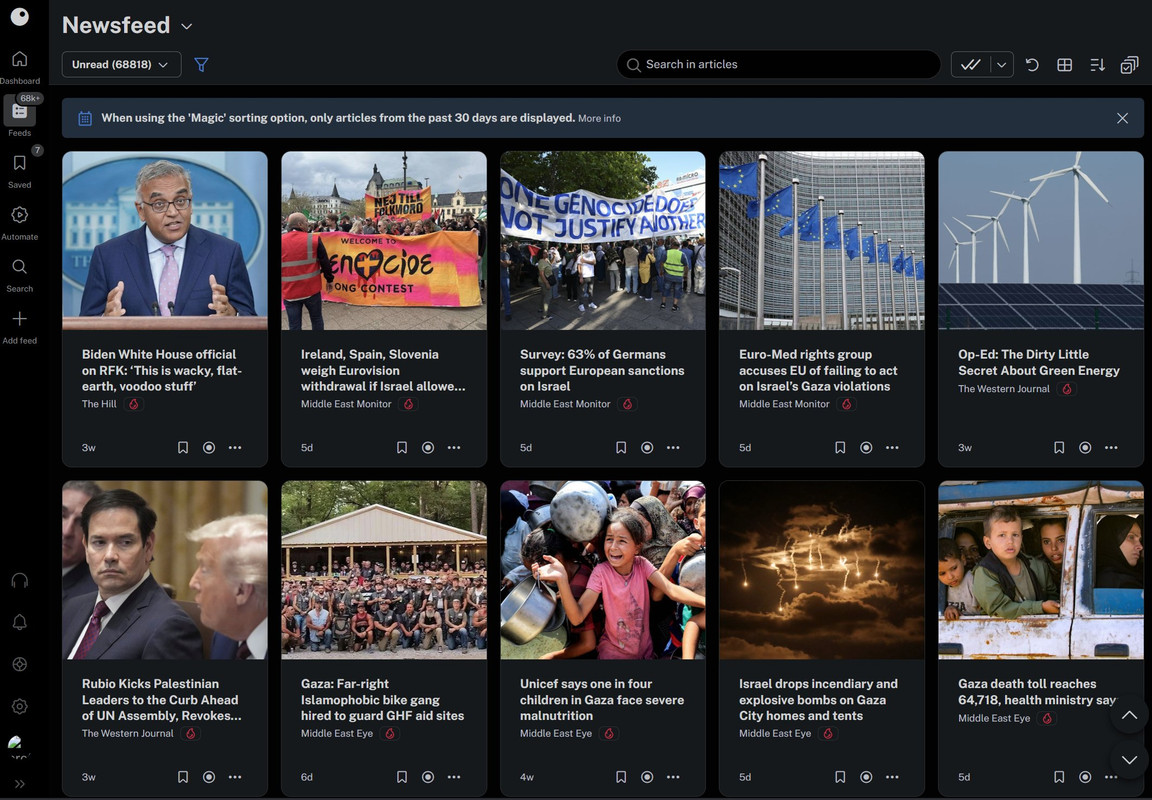The image size is (1152, 800).
Task: Mark Survey 63% of Germans article read
Action: pos(647,447)
